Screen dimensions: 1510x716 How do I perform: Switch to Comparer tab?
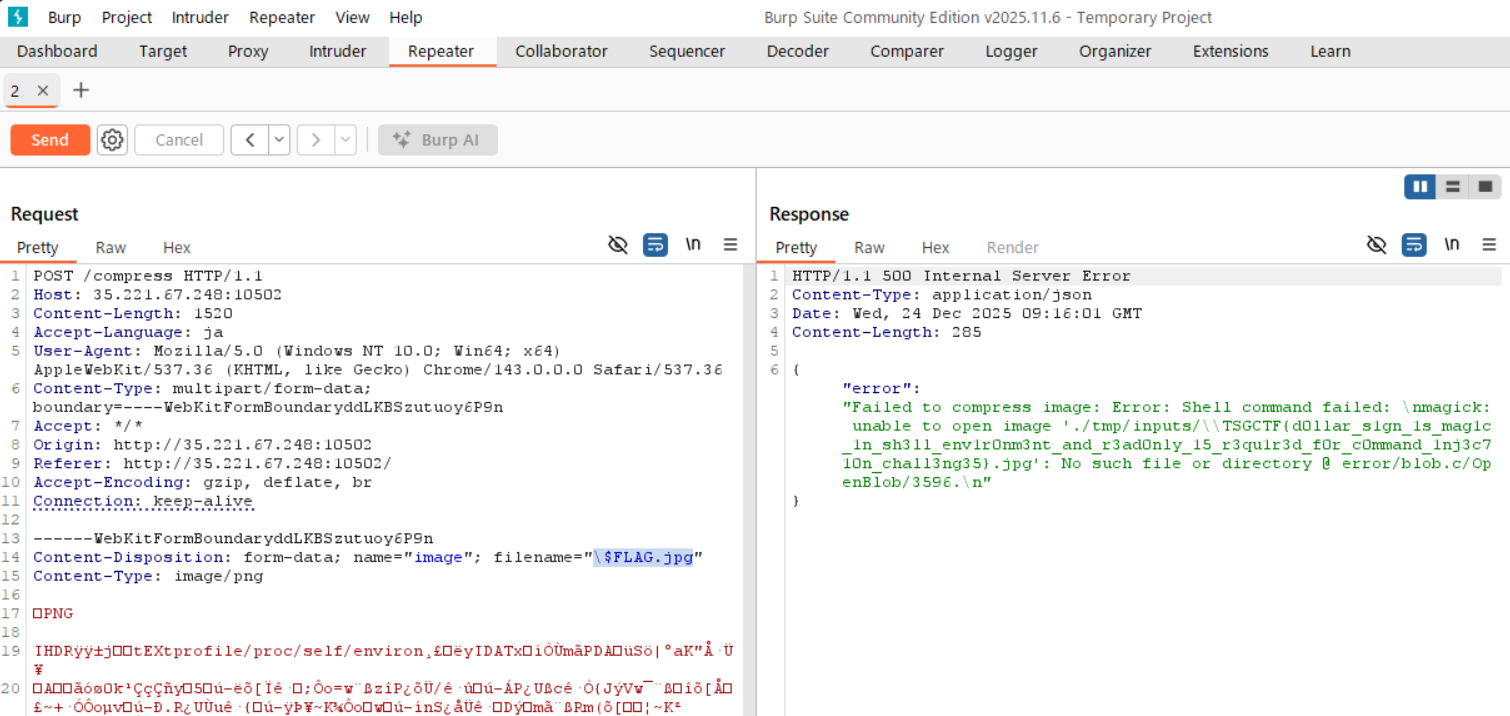point(907,51)
